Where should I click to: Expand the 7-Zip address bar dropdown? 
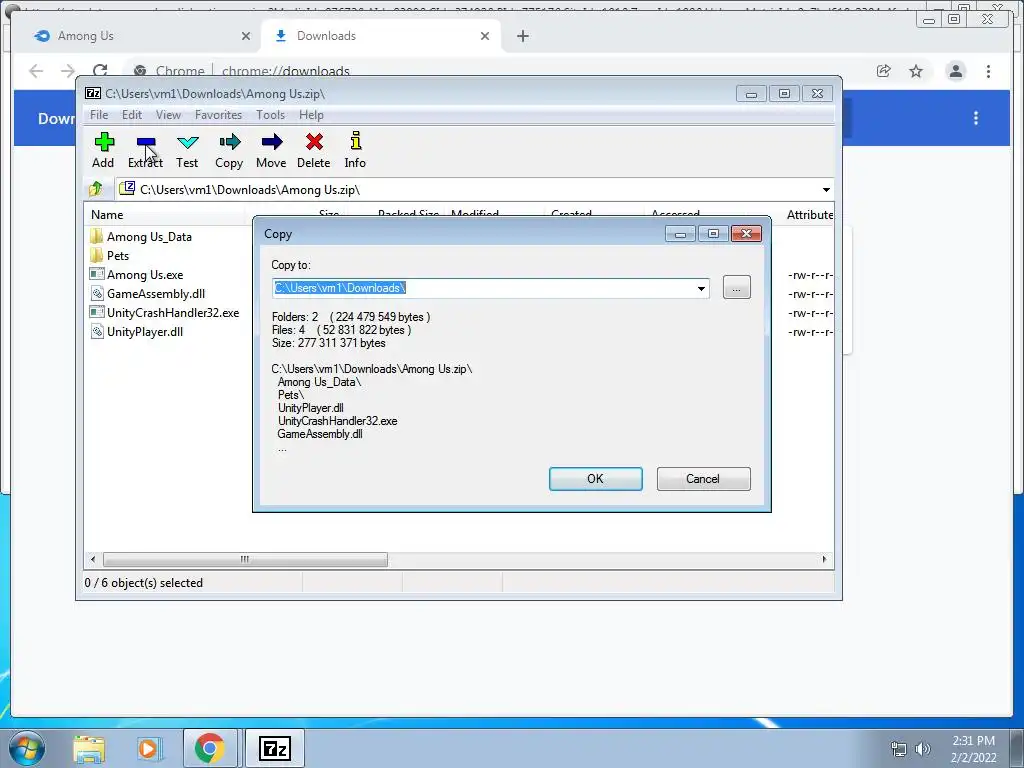(825, 190)
